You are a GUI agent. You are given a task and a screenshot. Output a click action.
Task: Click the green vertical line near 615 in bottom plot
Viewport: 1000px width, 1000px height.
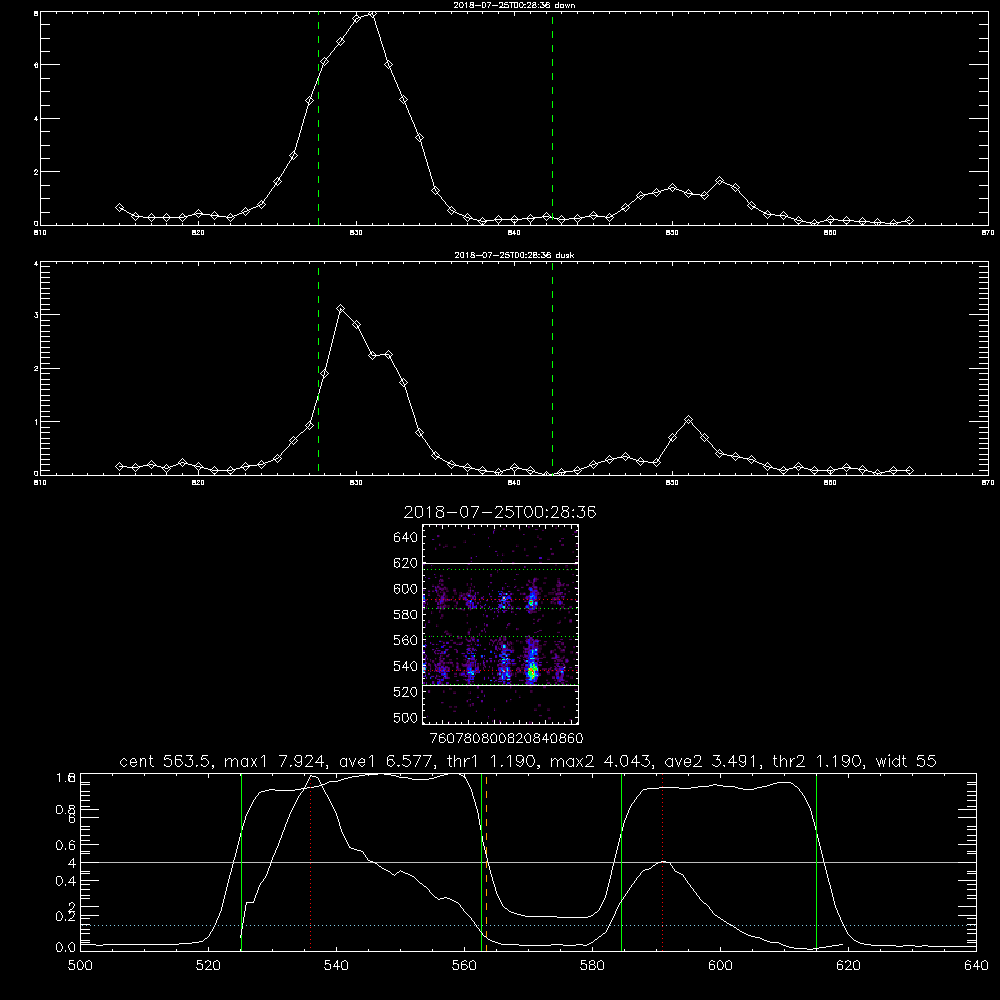coord(816,862)
